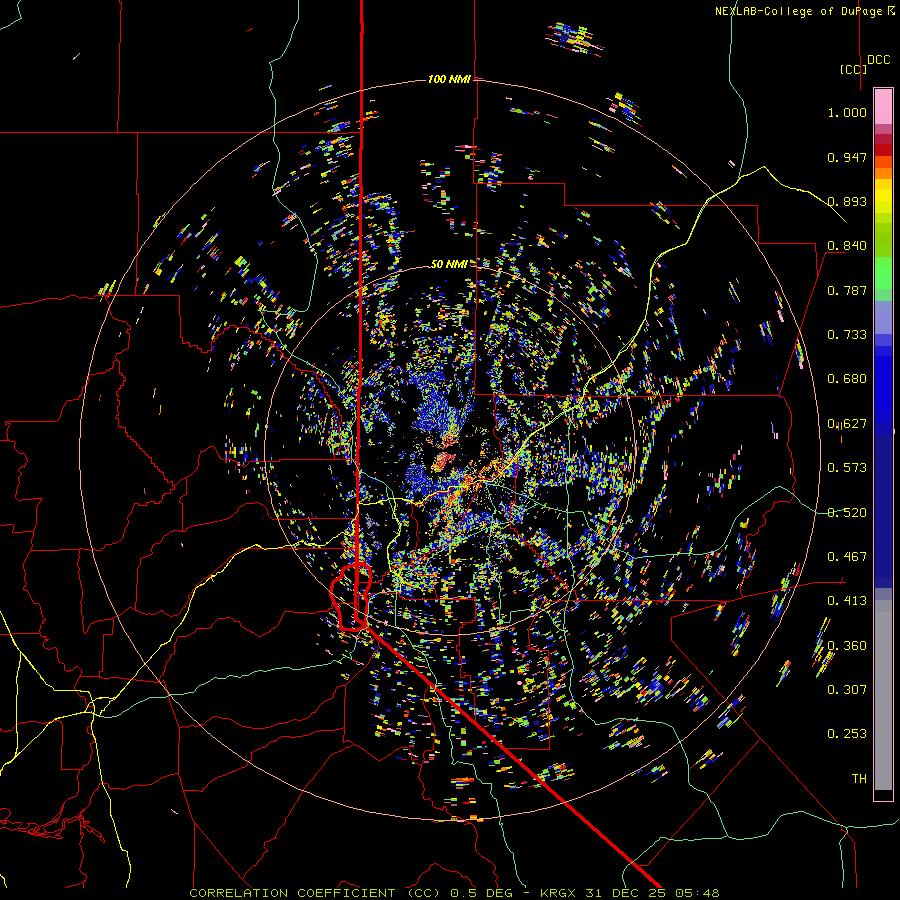This screenshot has height=900, width=900.
Task: Click the KRGX station identifier
Action: (x=558, y=893)
